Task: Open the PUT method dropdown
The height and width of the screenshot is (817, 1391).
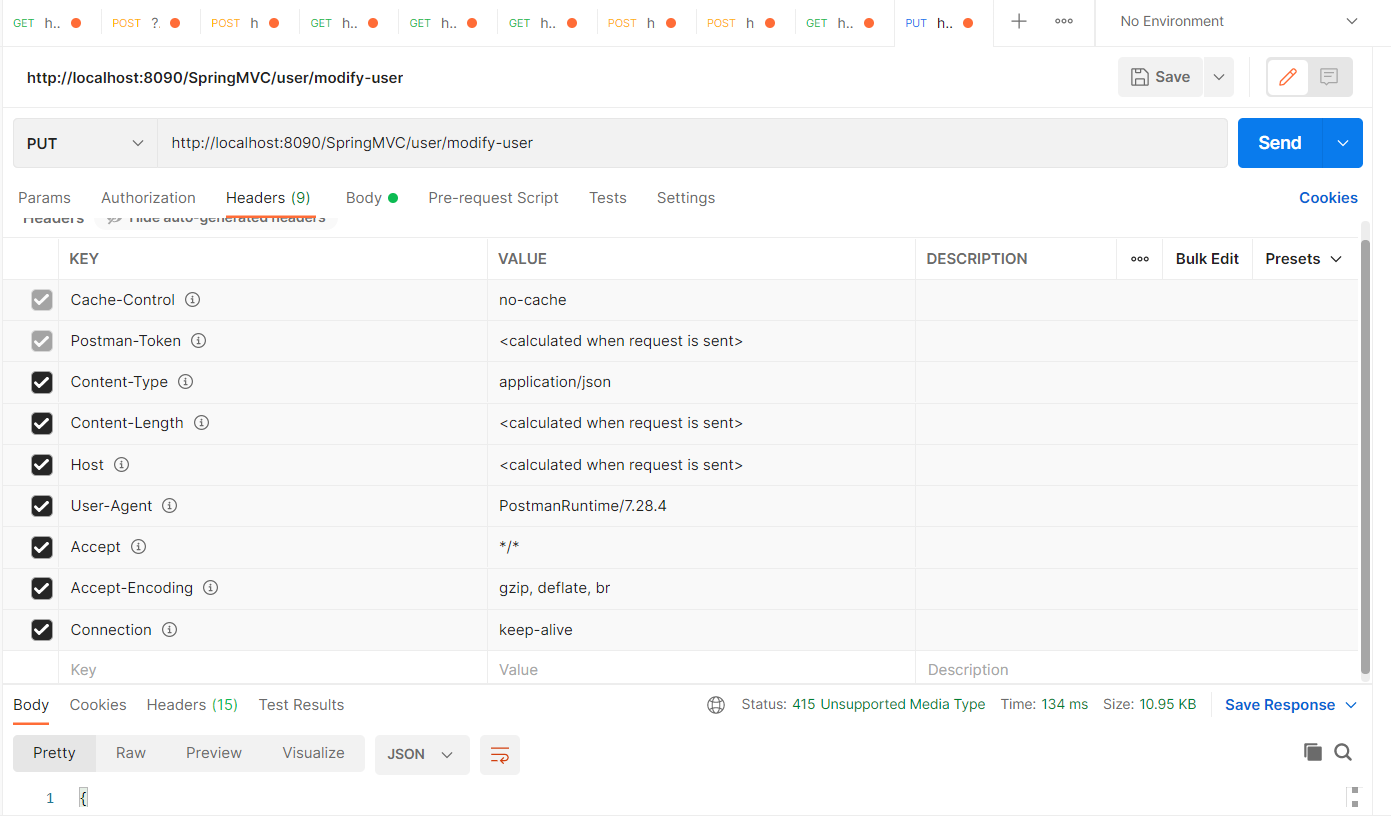Action: pyautogui.click(x=85, y=143)
